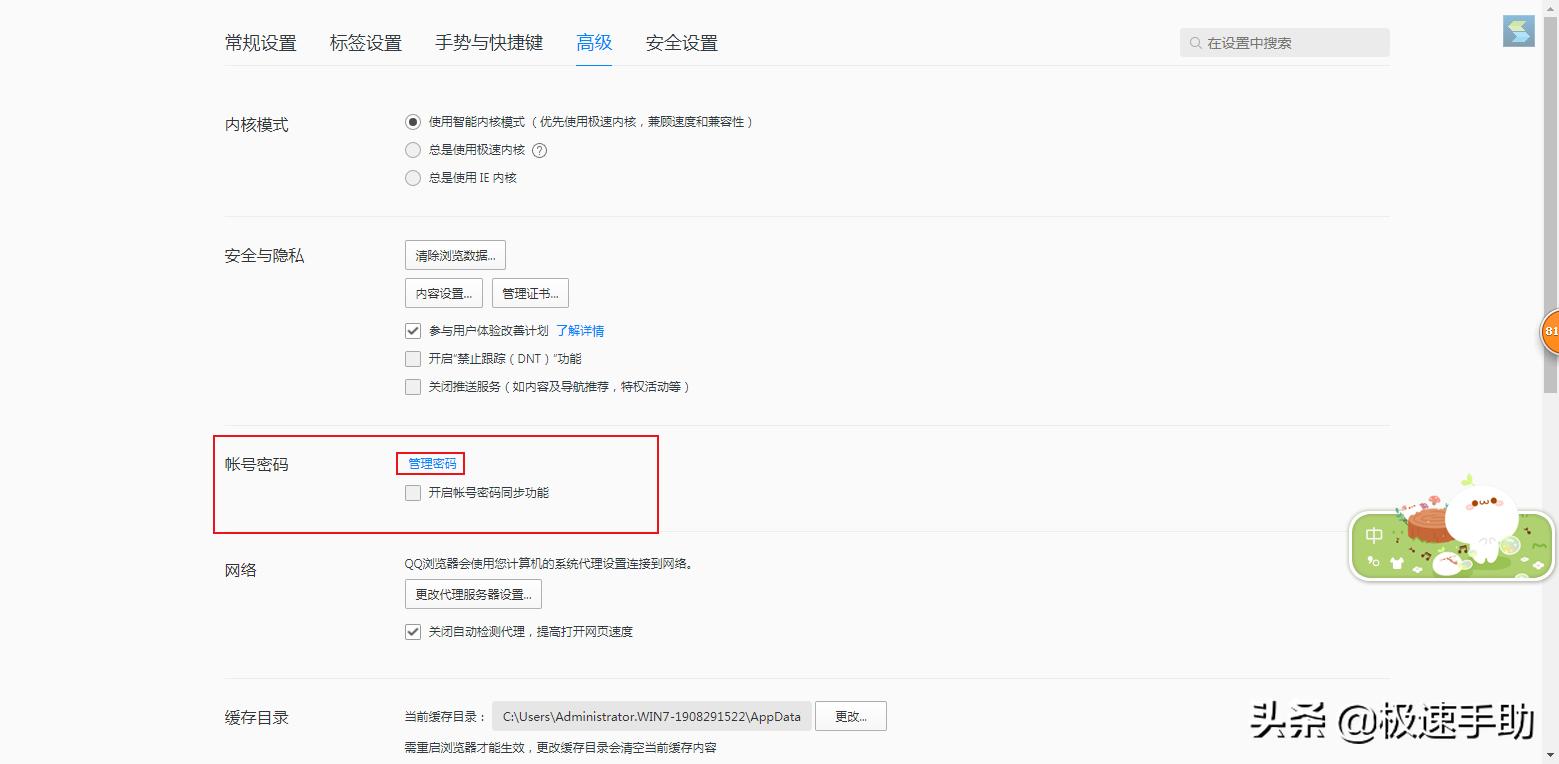Select the 总是使用 IE 内核 radio option
1559x764 pixels.
tap(412, 178)
